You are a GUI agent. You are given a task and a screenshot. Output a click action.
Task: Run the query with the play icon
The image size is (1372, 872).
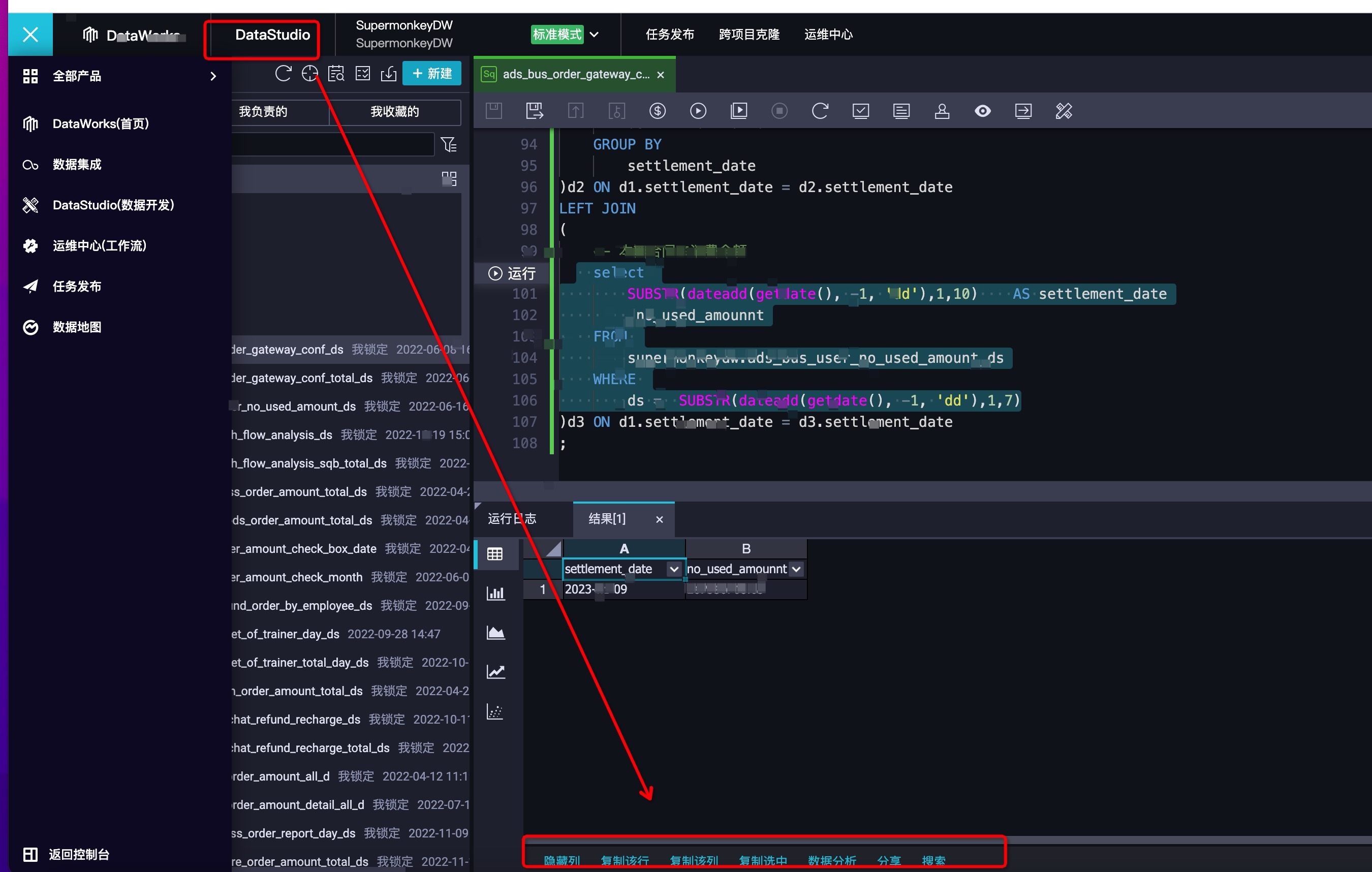coord(698,111)
